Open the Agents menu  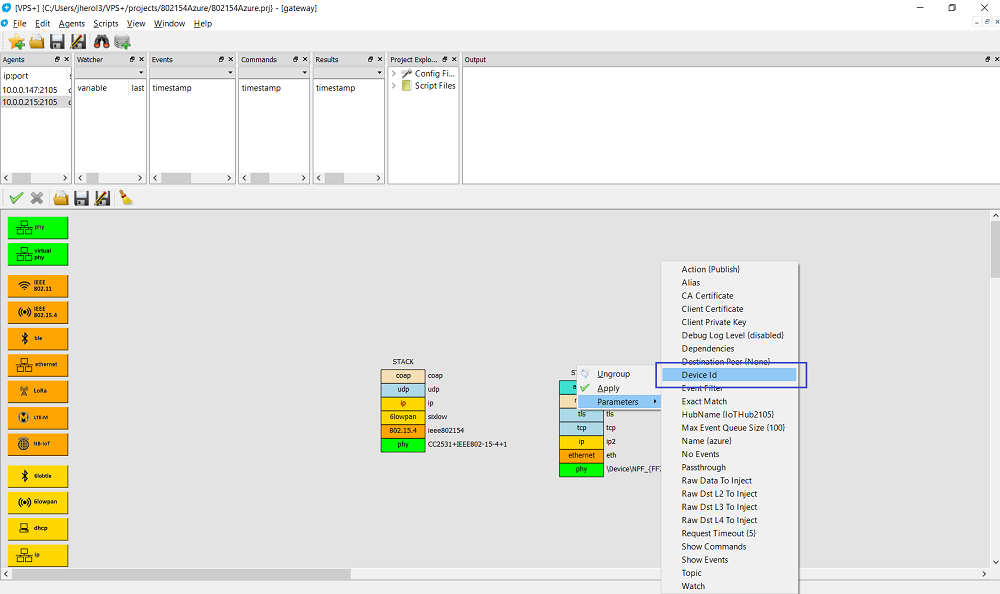coord(71,24)
